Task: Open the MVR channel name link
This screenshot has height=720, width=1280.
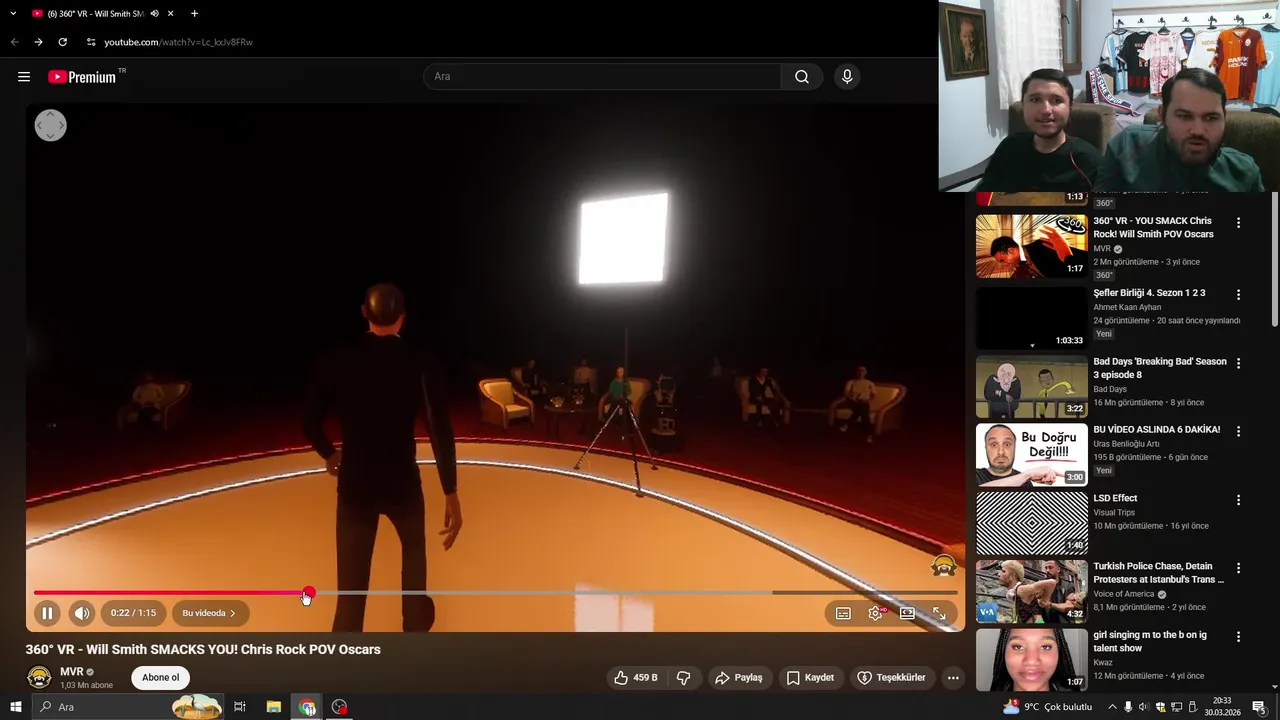Action: point(71,672)
